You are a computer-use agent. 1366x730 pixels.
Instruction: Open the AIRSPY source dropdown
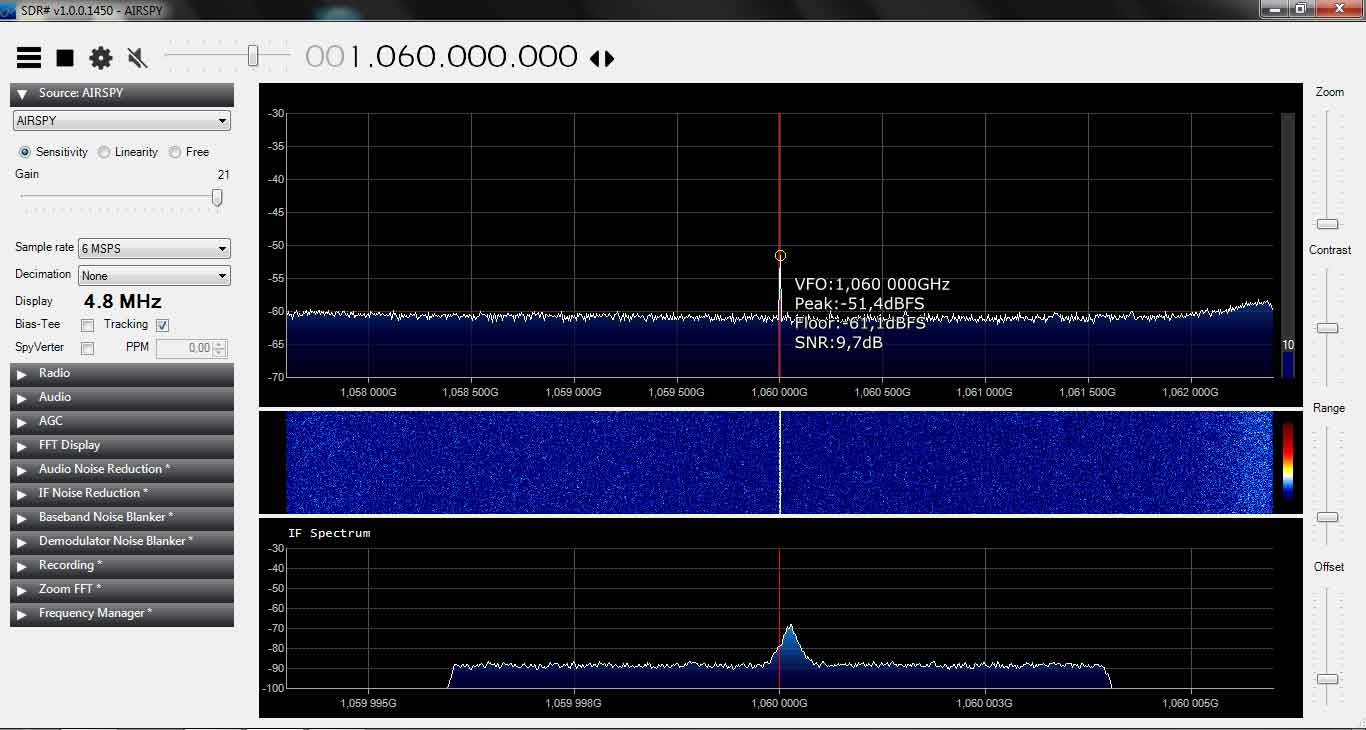pyautogui.click(x=122, y=121)
